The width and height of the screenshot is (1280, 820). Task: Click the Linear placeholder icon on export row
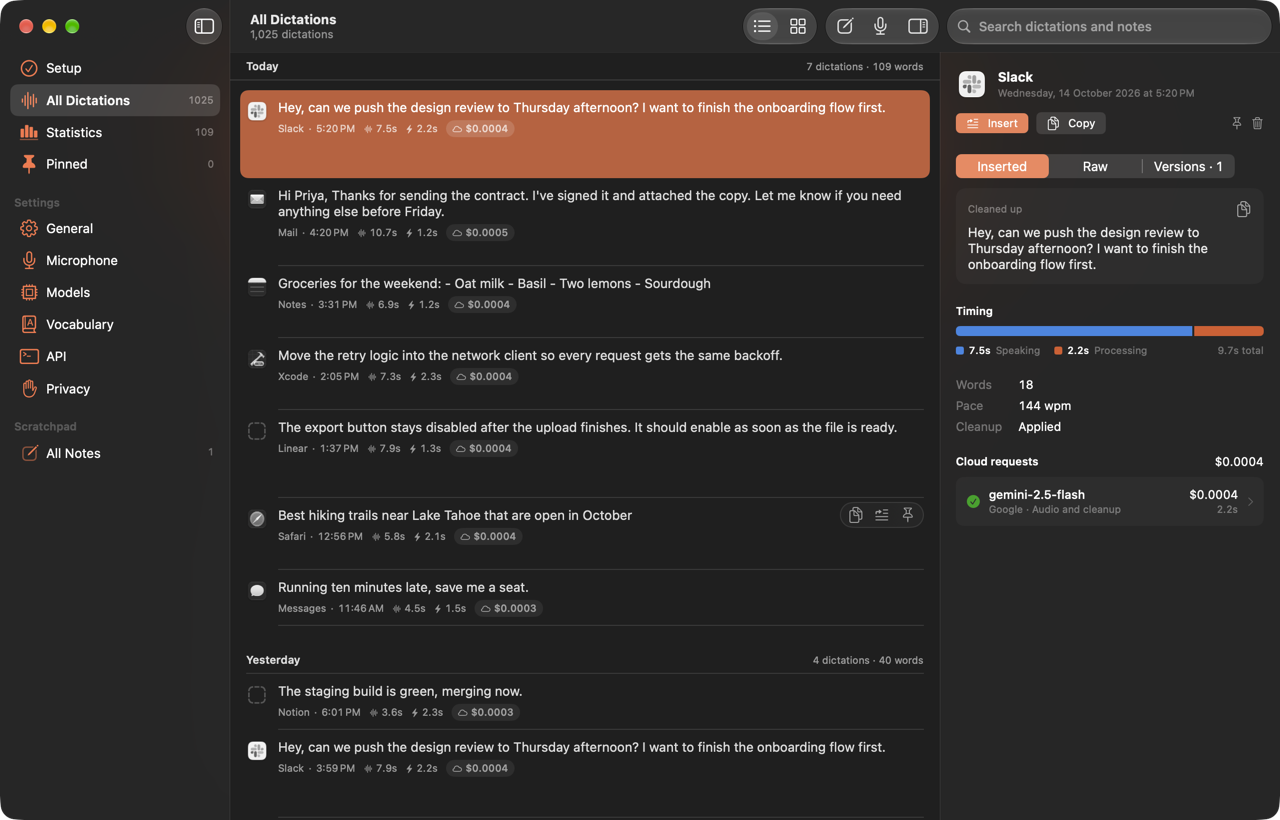(257, 431)
